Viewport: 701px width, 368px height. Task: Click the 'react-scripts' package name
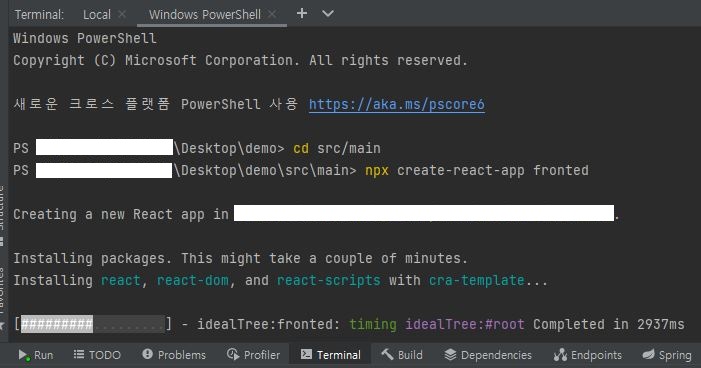tap(329, 280)
